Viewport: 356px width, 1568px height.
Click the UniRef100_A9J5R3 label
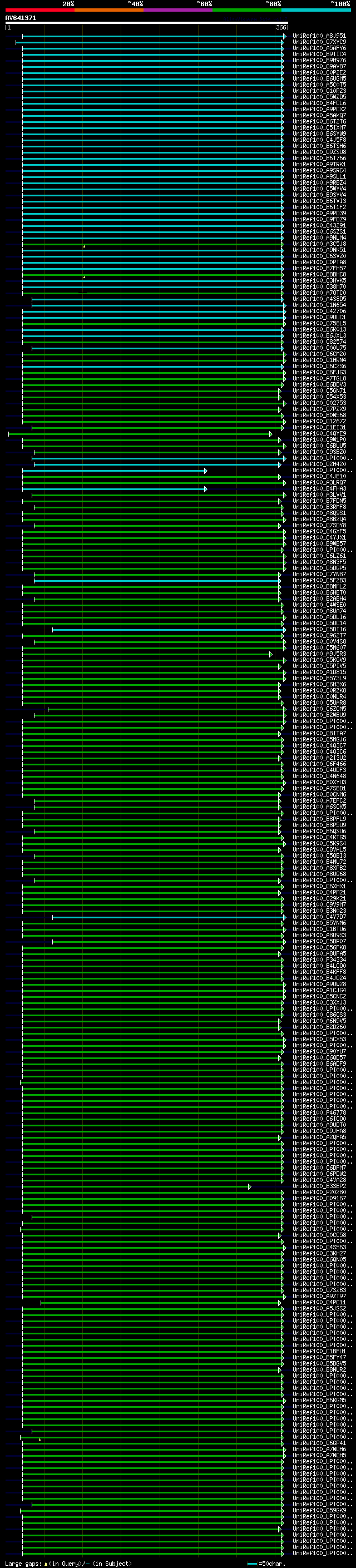[x=319, y=654]
